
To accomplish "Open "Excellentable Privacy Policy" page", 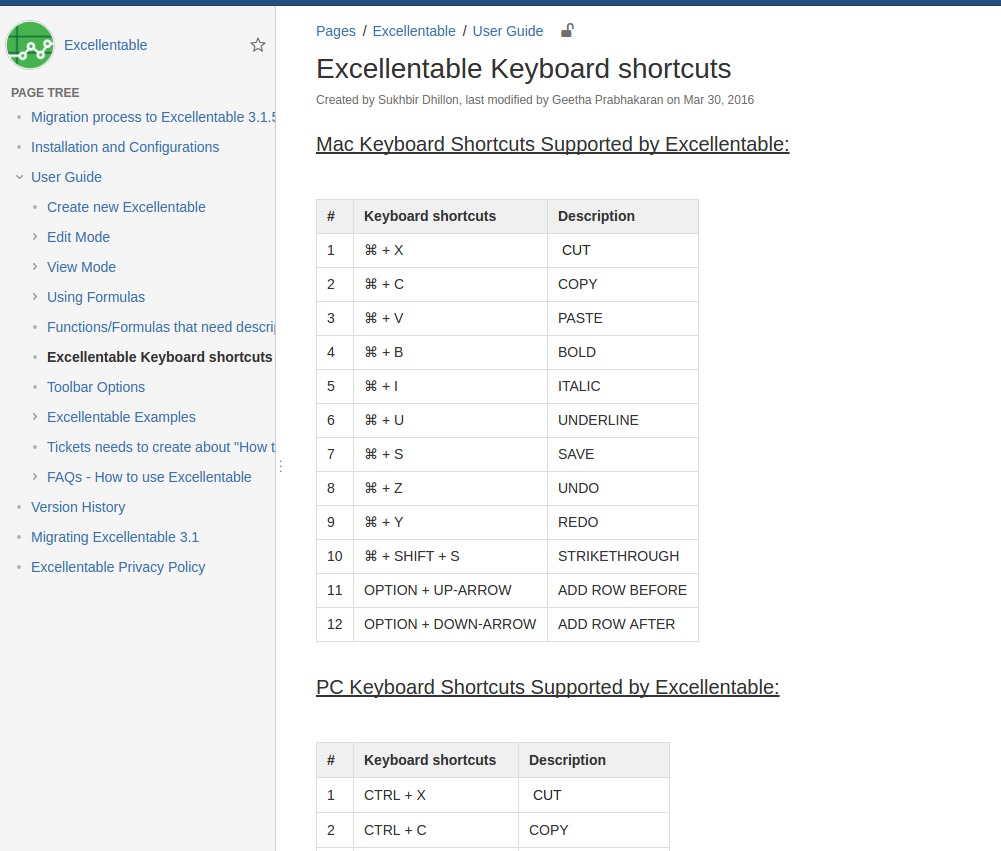I will [x=118, y=567].
